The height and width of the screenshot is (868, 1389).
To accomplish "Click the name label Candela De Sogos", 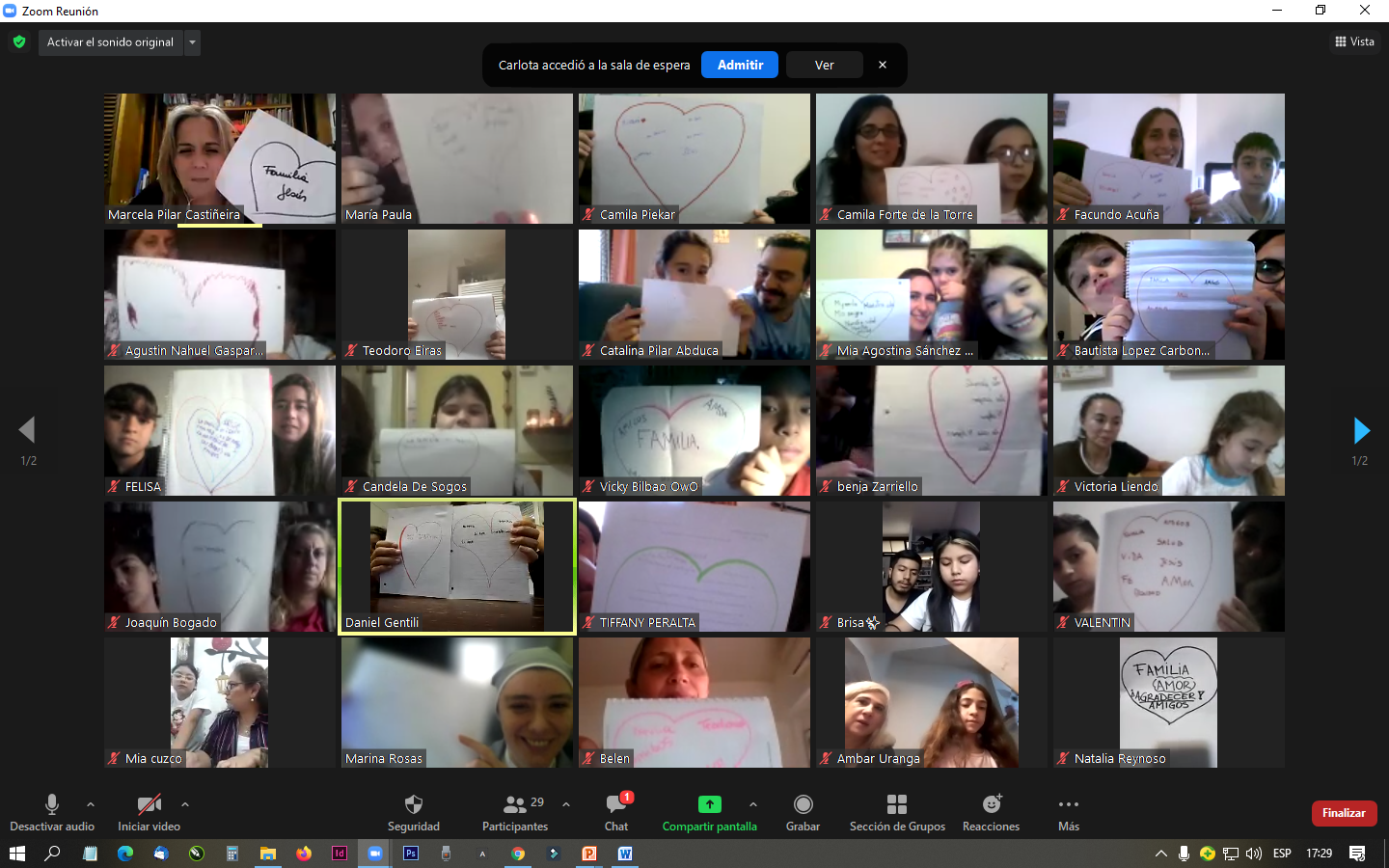I will (x=415, y=487).
